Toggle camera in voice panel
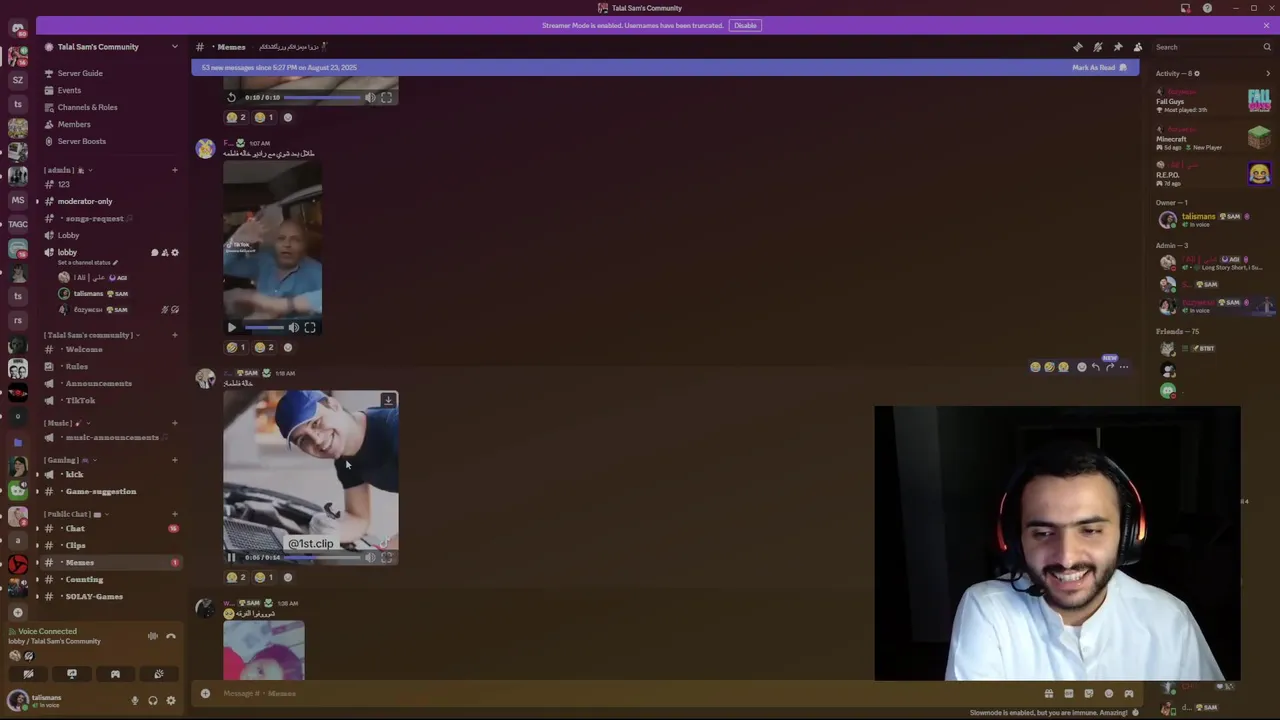Image resolution: width=1280 pixels, height=720 pixels. 29,674
